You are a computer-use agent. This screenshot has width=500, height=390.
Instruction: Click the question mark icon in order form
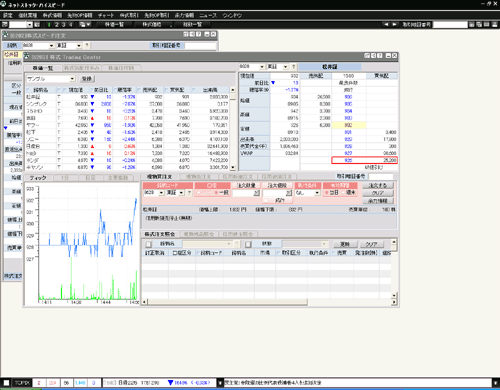(x=189, y=193)
